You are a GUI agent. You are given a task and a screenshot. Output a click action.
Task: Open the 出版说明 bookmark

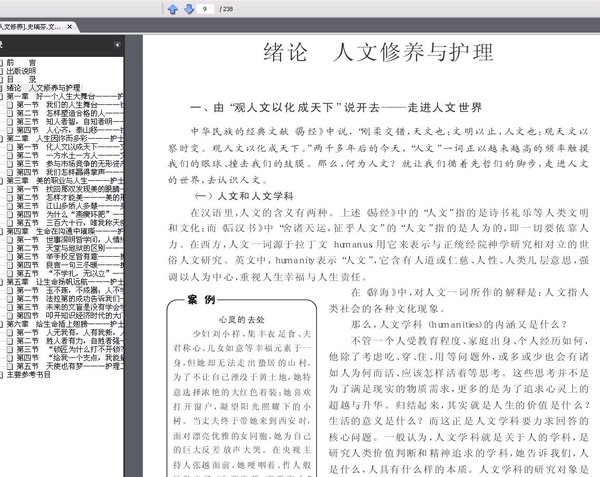coord(21,71)
